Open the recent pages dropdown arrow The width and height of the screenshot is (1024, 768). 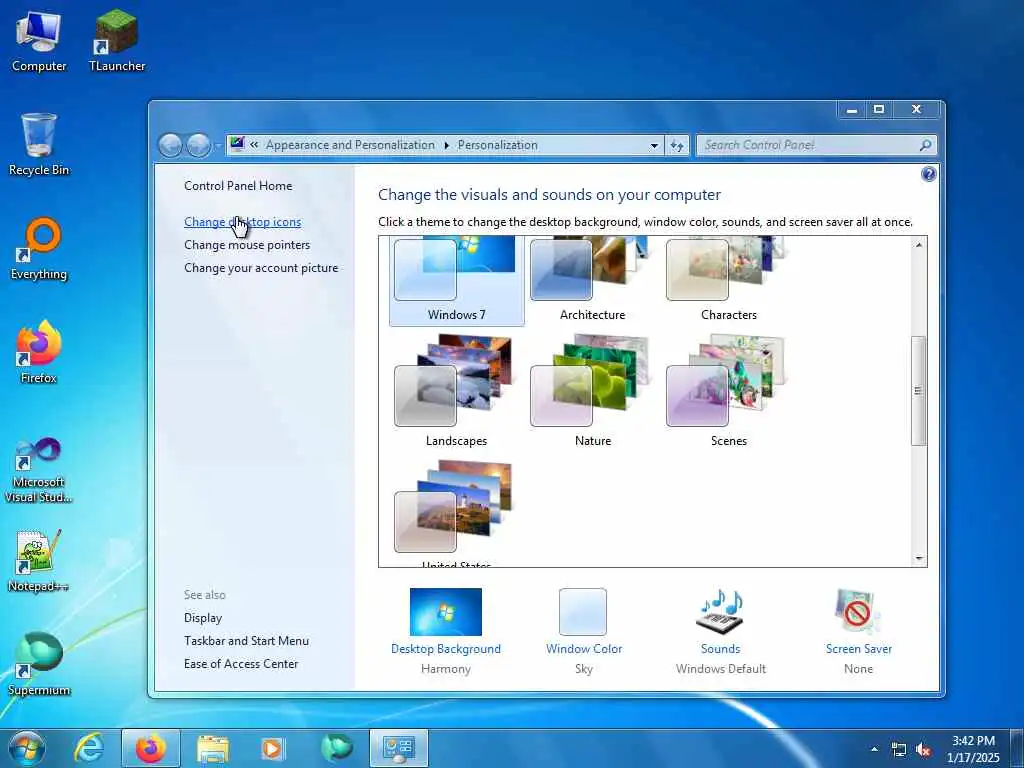click(217, 145)
